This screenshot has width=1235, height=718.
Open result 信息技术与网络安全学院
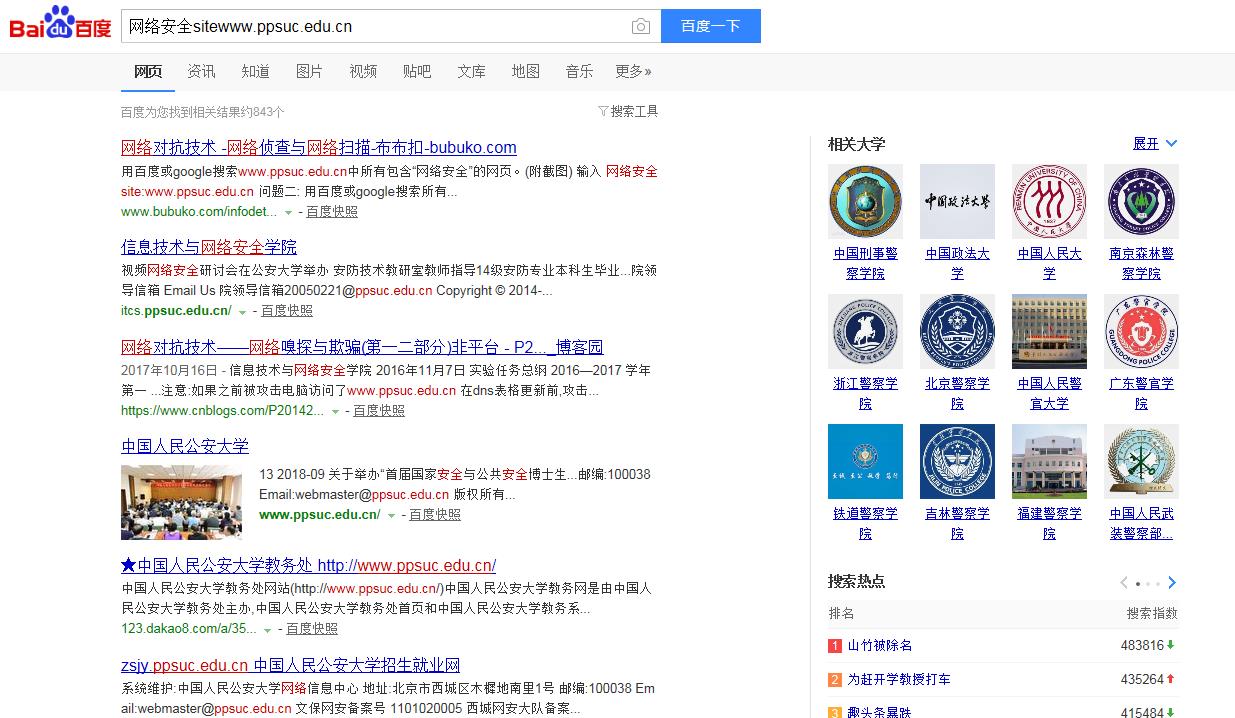pyautogui.click(x=209, y=246)
